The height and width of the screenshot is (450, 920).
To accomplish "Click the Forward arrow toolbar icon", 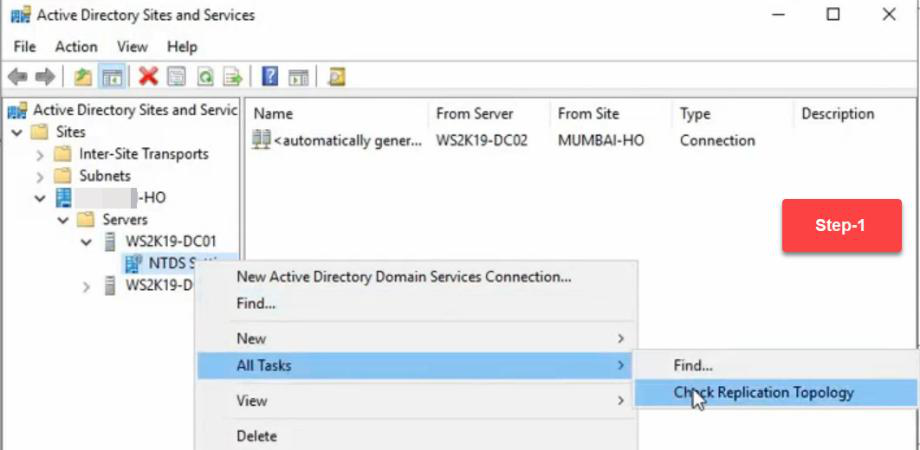I will [45, 76].
